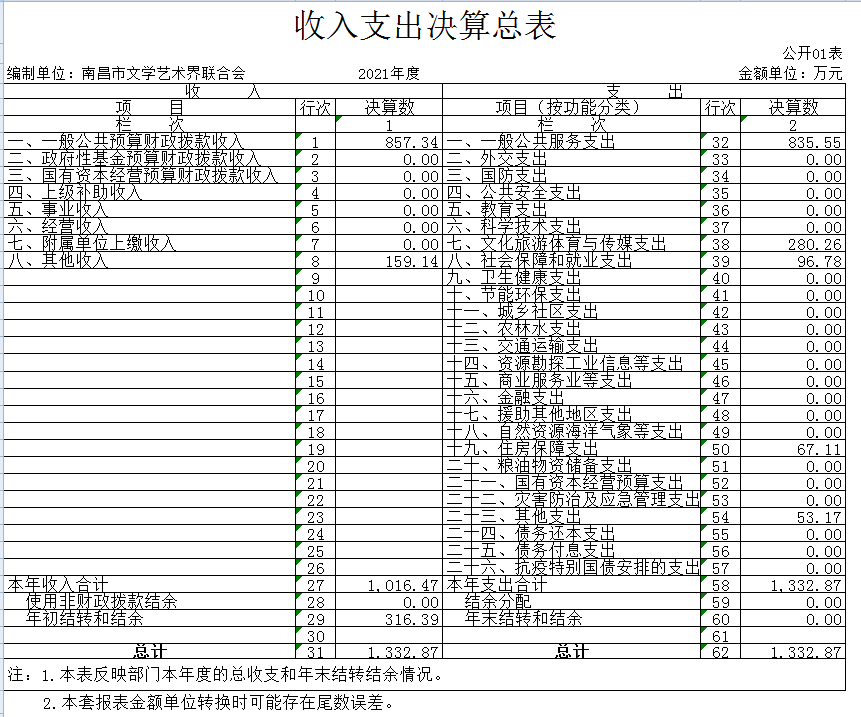The height and width of the screenshot is (717, 861).
Task: Click the 六、经营收入 cell
Action: click(150, 227)
